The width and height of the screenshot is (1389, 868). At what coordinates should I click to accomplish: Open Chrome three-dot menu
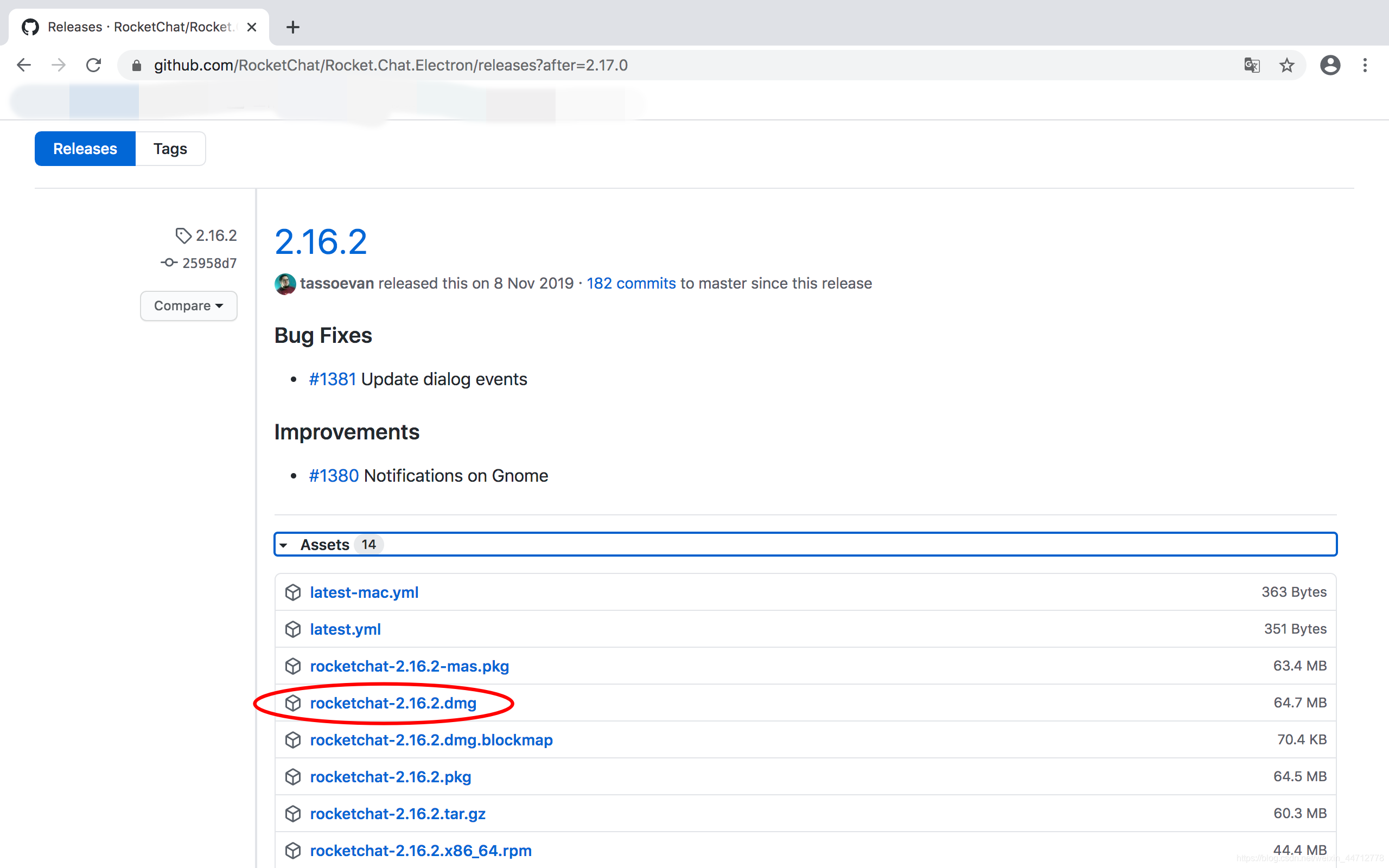pyautogui.click(x=1365, y=65)
